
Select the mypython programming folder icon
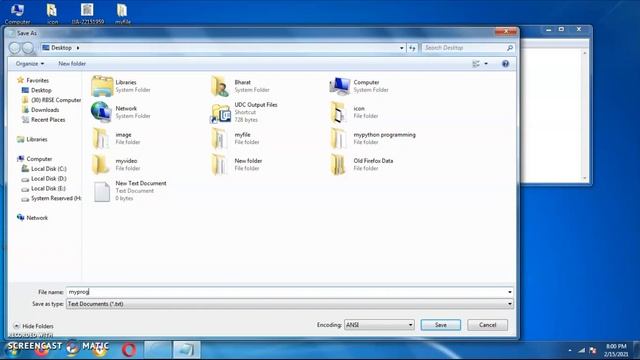(339, 138)
